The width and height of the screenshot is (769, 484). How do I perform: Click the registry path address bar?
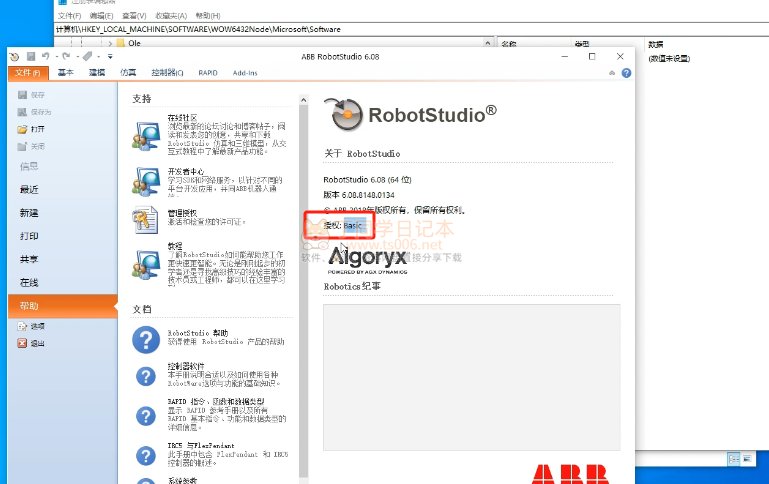point(412,29)
